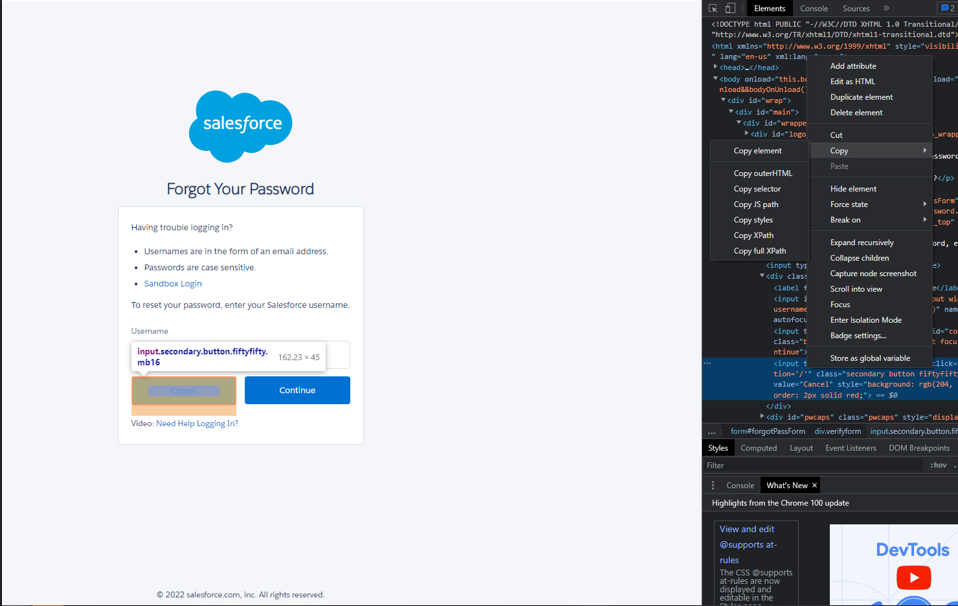Click the Salesforce cloud logo
Image resolution: width=958 pixels, height=606 pixels.
[240, 126]
